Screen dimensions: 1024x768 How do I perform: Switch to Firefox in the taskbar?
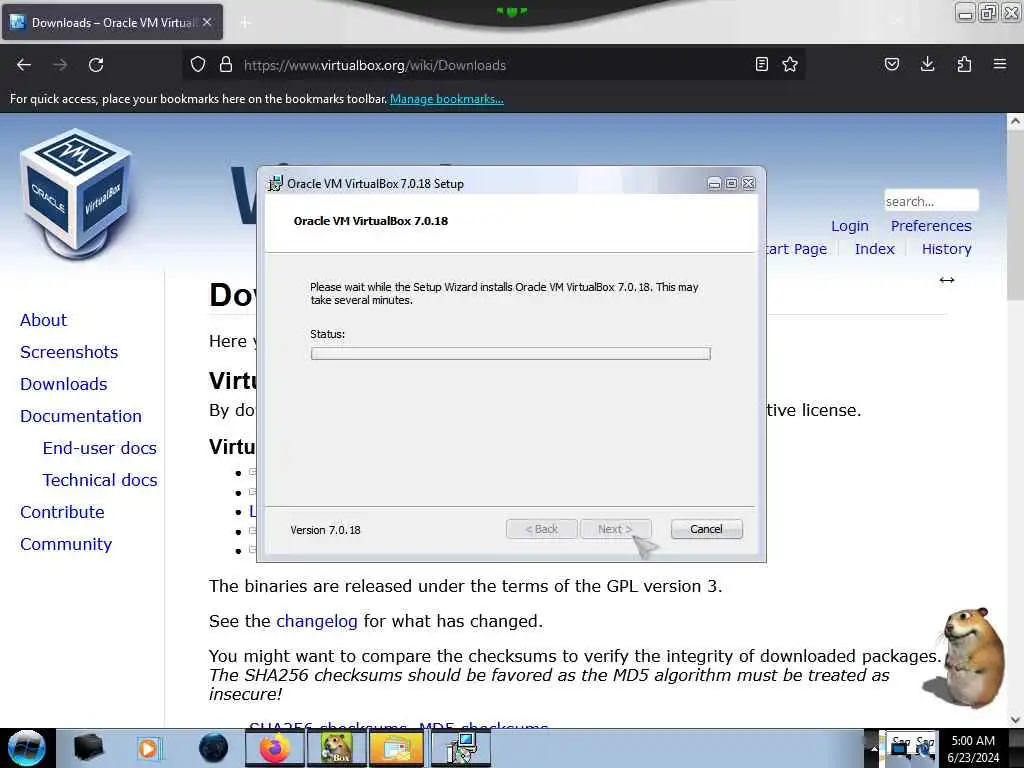point(274,748)
